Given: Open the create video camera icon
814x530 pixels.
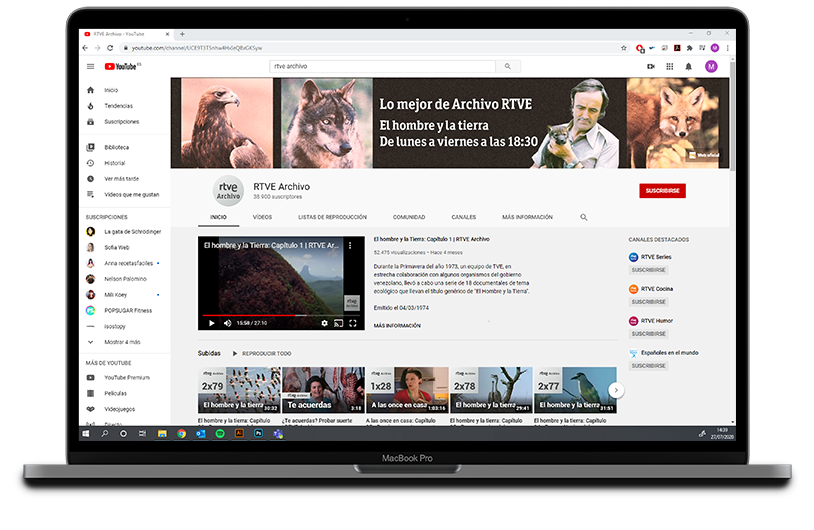Looking at the screenshot, I should tap(651, 67).
